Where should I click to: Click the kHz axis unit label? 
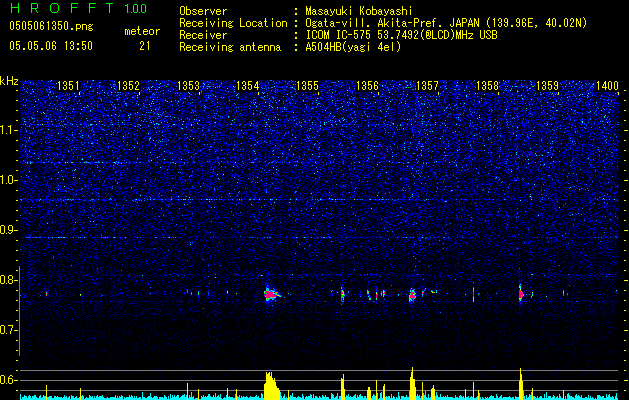pyautogui.click(x=9, y=81)
